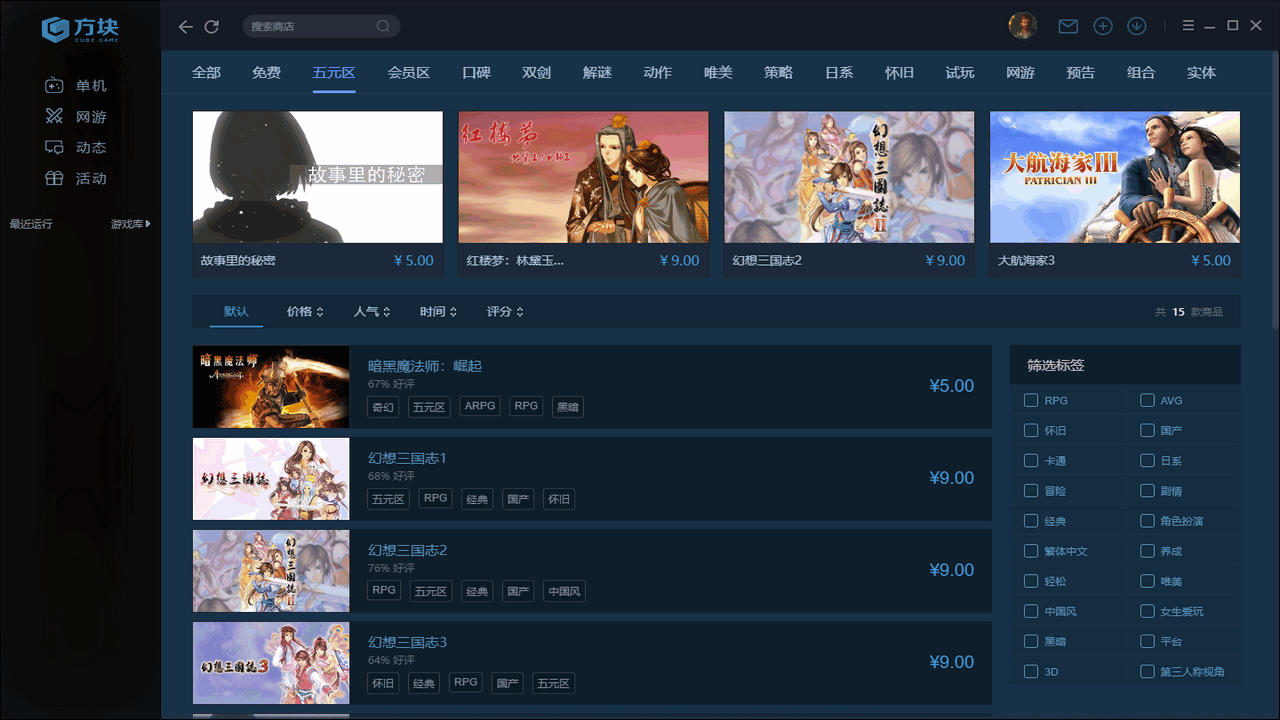Check the 怀旧 filter tag
Image resolution: width=1280 pixels, height=720 pixels.
1030,430
